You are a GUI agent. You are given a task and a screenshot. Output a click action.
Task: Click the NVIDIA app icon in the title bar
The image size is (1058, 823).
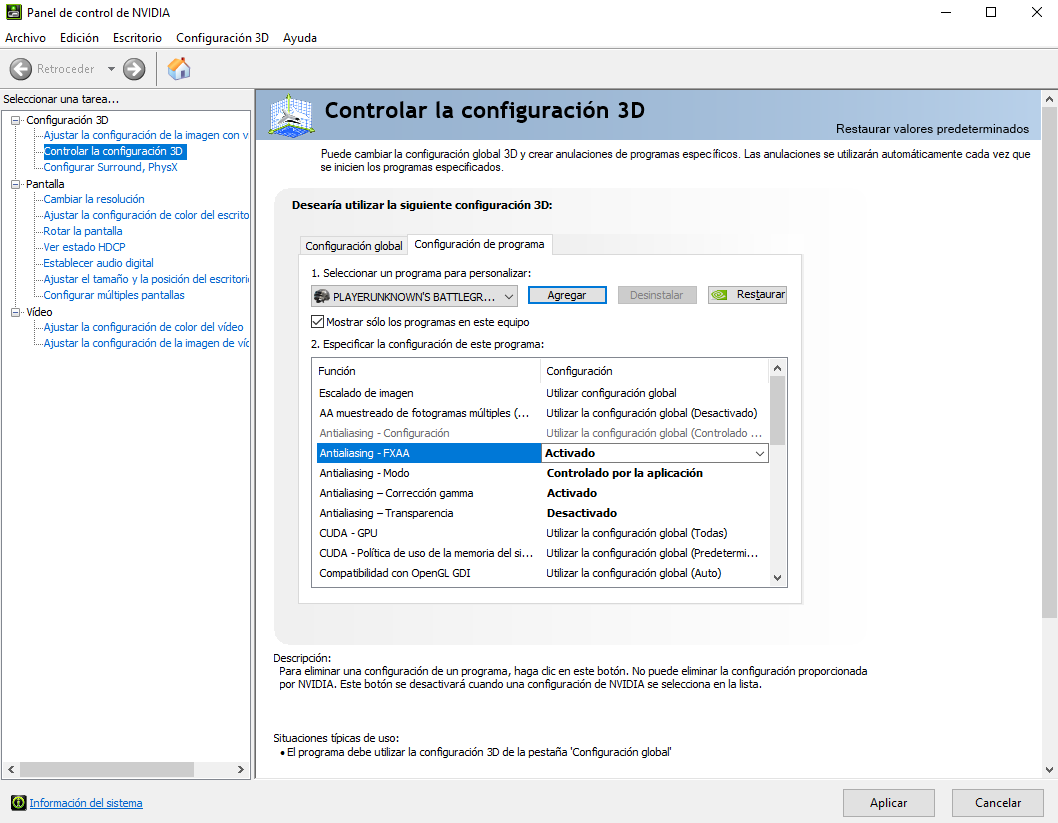[x=13, y=12]
